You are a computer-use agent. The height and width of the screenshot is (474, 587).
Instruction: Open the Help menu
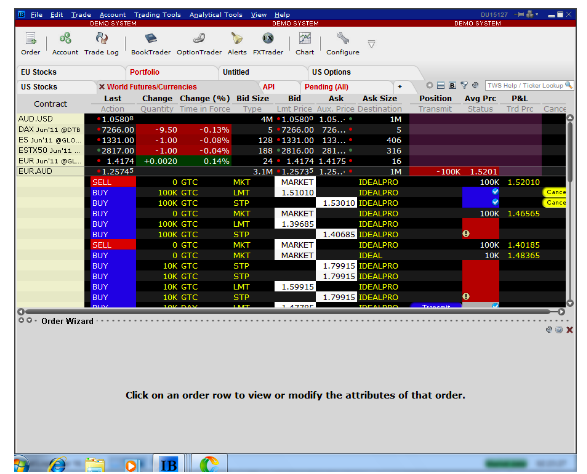[x=282, y=15]
